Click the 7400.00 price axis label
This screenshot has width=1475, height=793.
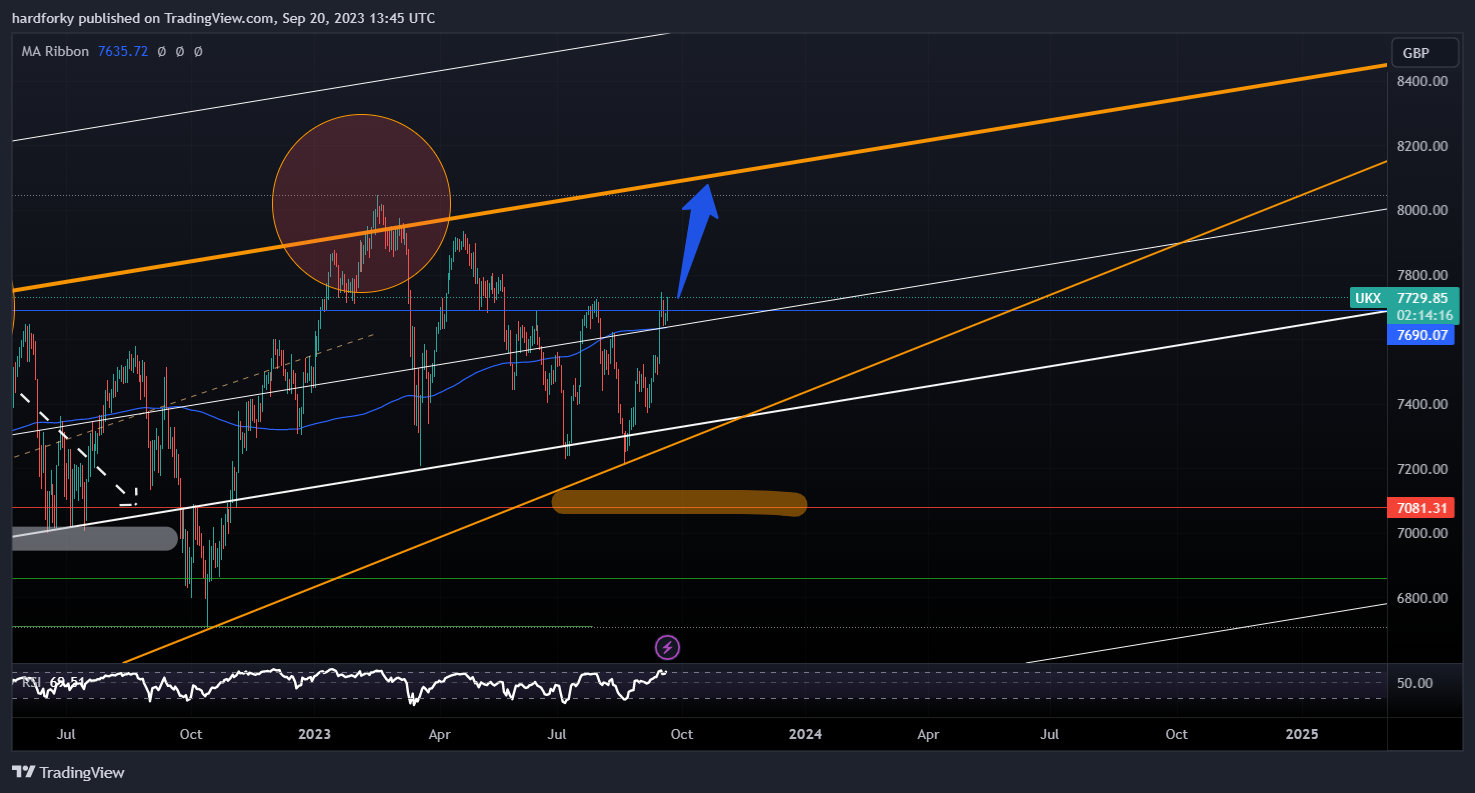coord(1423,404)
